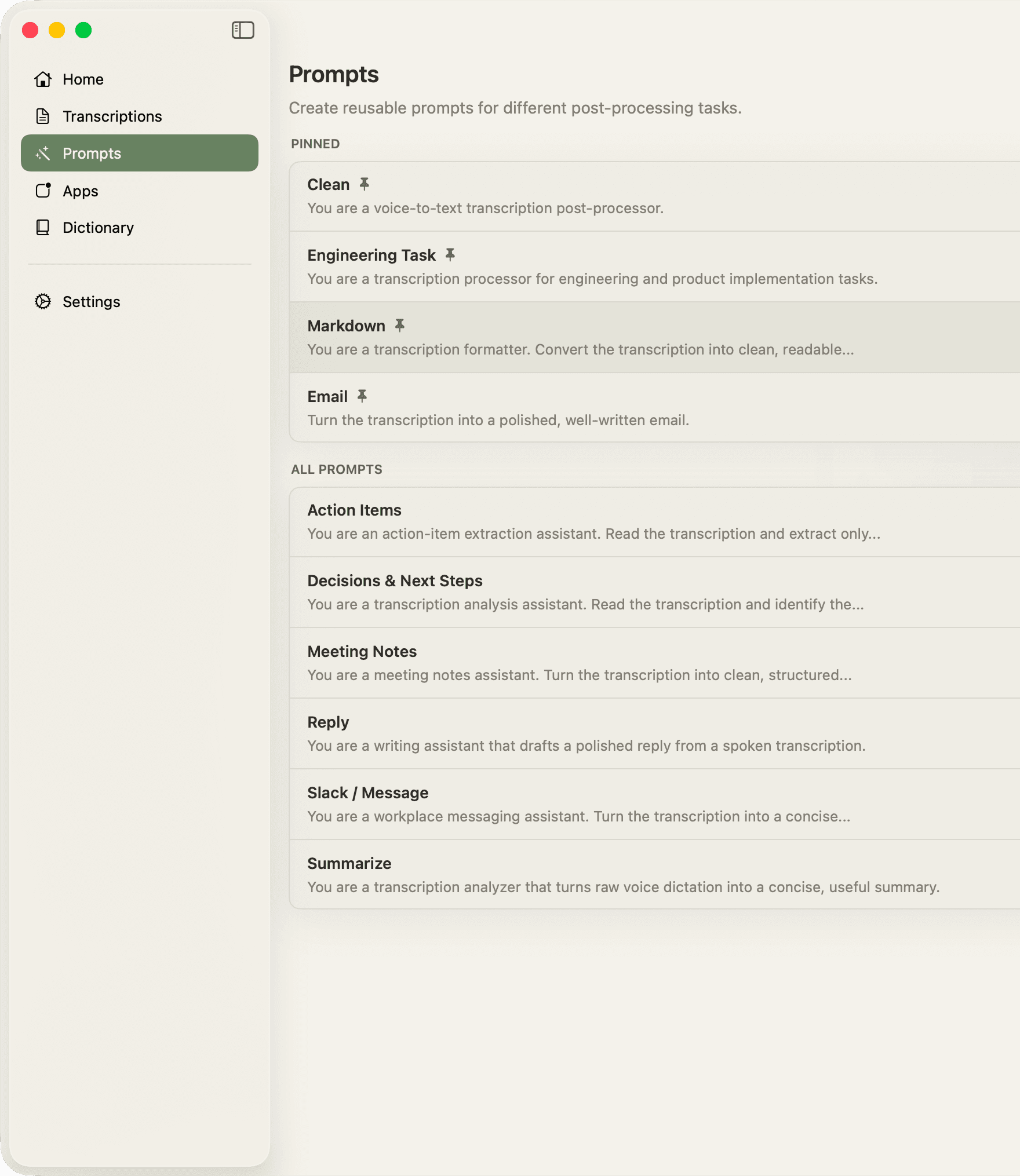This screenshot has height=1176, width=1020.
Task: Click the Transcriptions document icon
Action: click(x=43, y=116)
